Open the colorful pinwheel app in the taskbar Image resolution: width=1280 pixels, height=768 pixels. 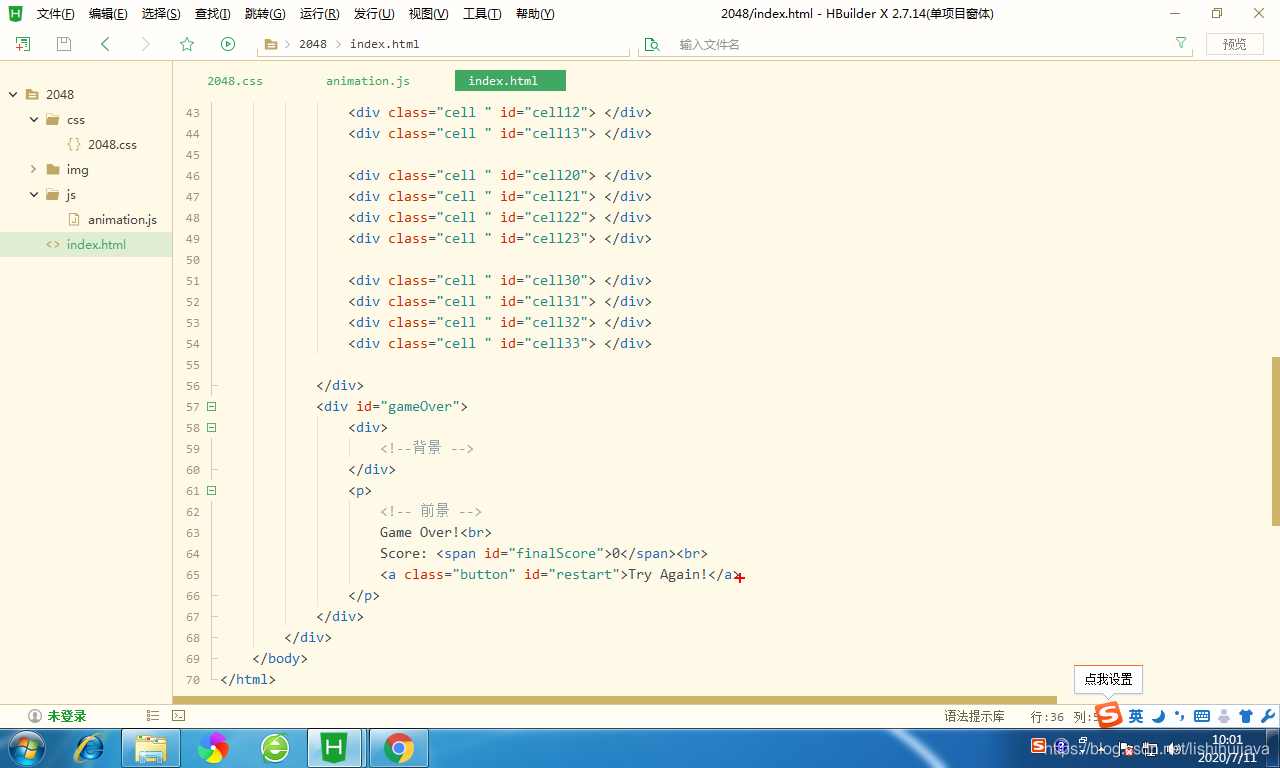tap(213, 748)
